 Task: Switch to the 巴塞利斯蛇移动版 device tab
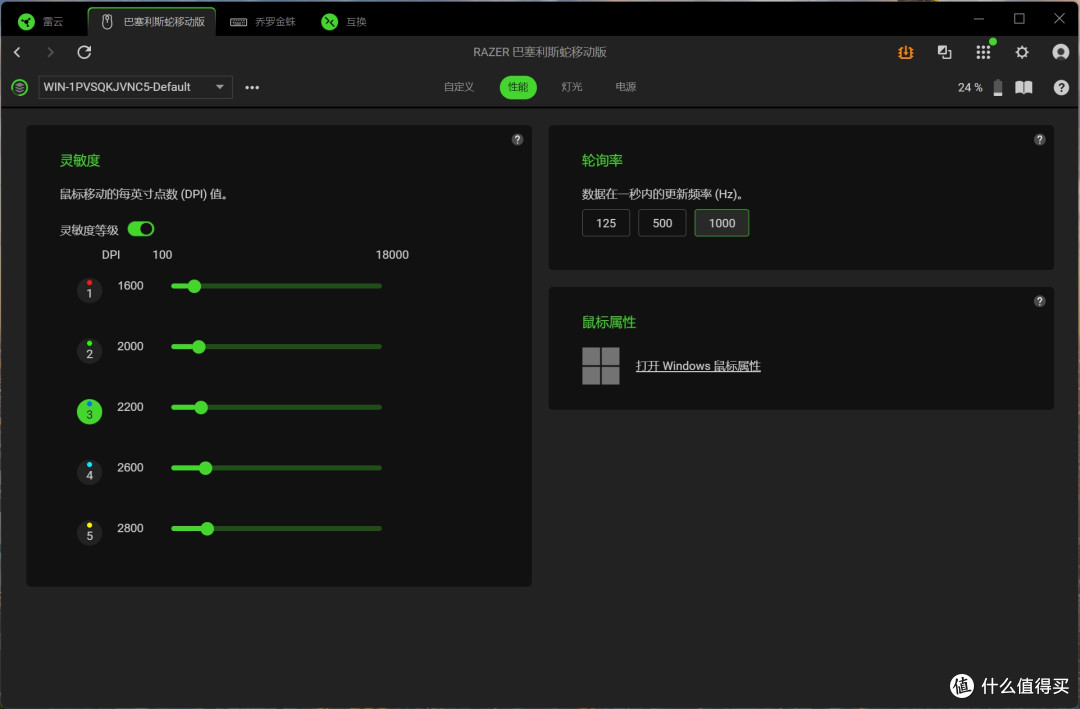[x=152, y=21]
